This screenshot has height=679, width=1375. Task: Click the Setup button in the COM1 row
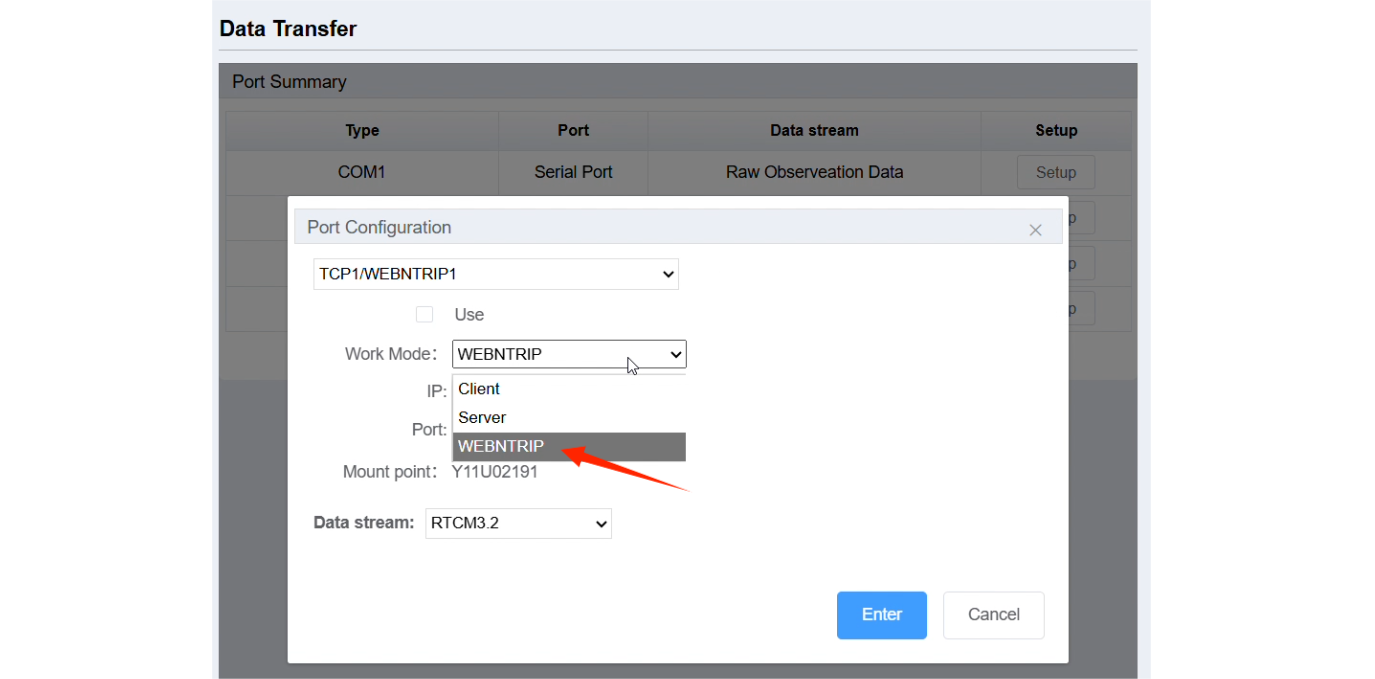1056,172
